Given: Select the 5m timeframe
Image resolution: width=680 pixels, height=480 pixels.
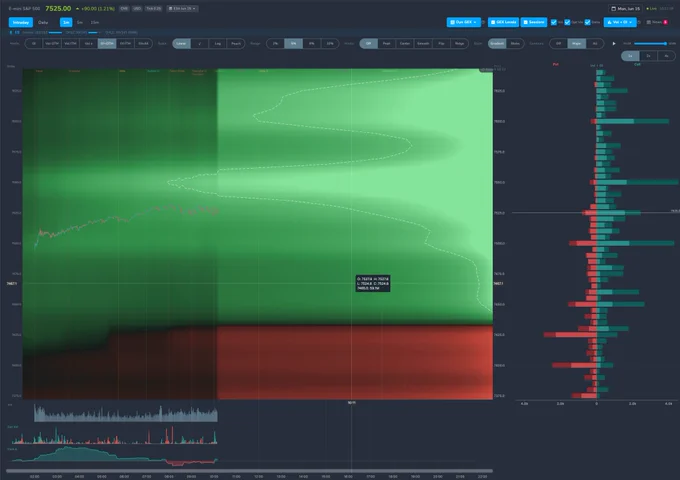Looking at the screenshot, I should tap(80, 22).
